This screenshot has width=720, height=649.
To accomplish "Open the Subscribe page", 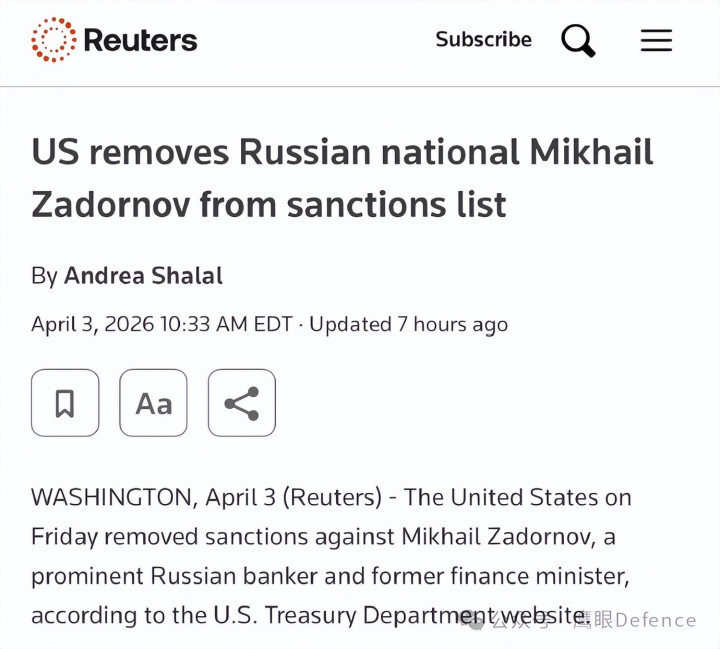I will (x=483, y=40).
